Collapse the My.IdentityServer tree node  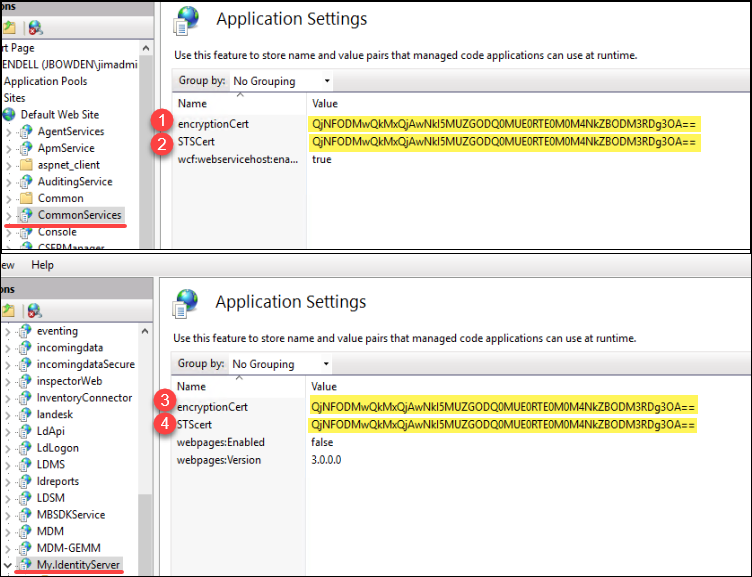pyautogui.click(x=9, y=565)
